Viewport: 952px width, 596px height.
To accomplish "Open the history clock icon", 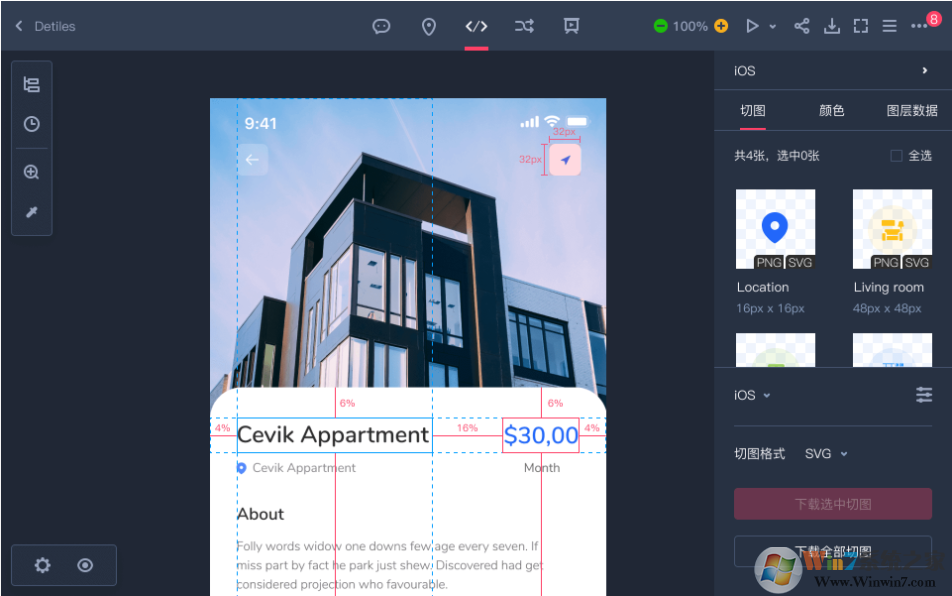I will coord(32,124).
